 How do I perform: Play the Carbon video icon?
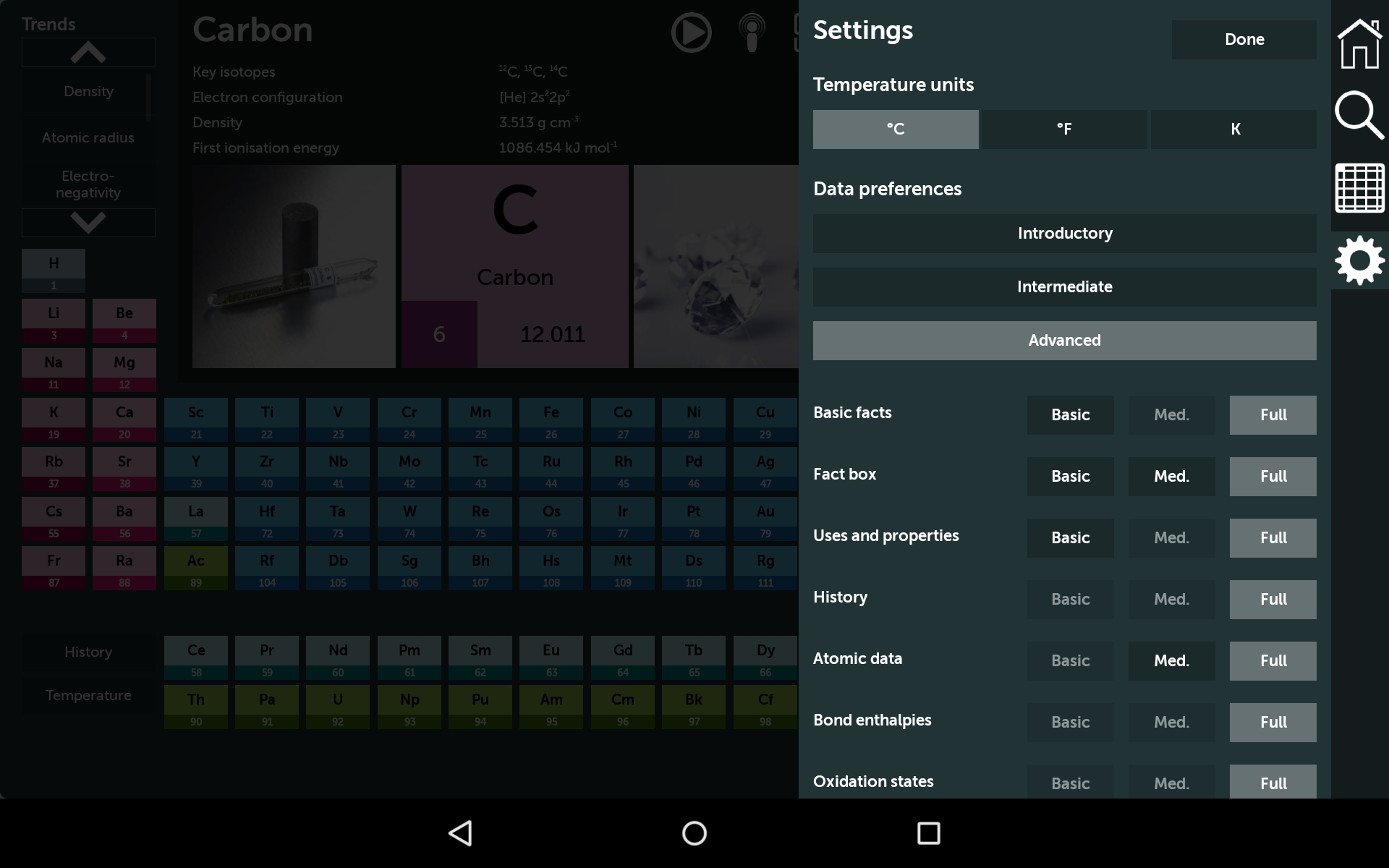(691, 33)
